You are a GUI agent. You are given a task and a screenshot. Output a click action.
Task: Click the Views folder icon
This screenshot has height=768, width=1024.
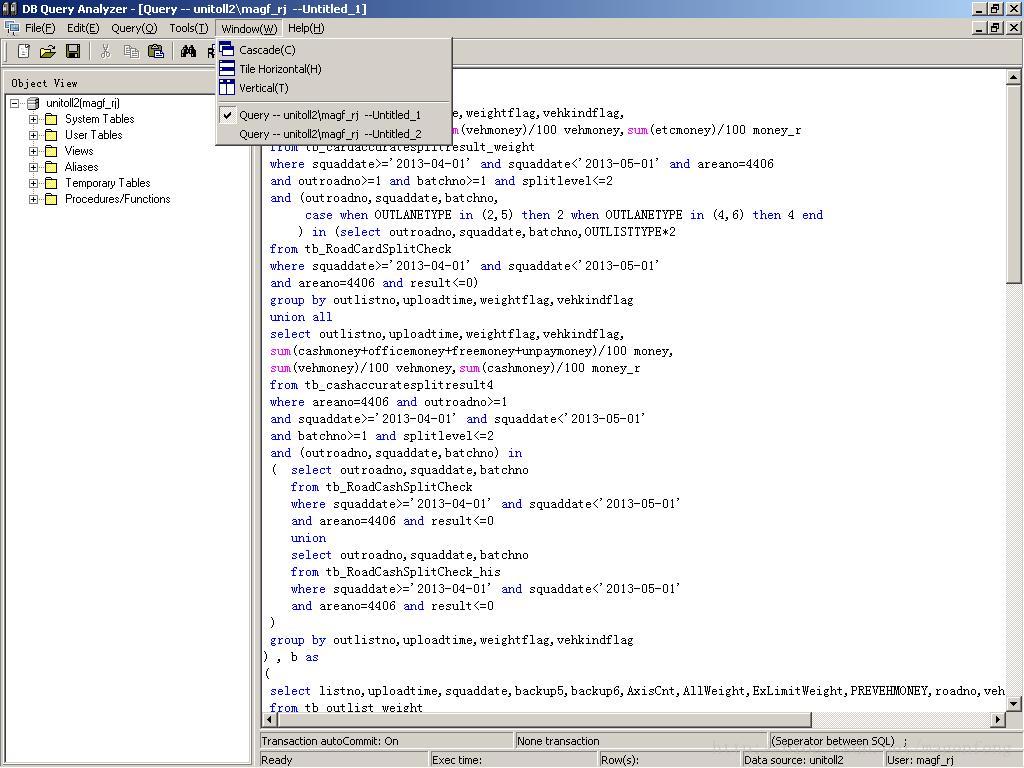click(51, 151)
